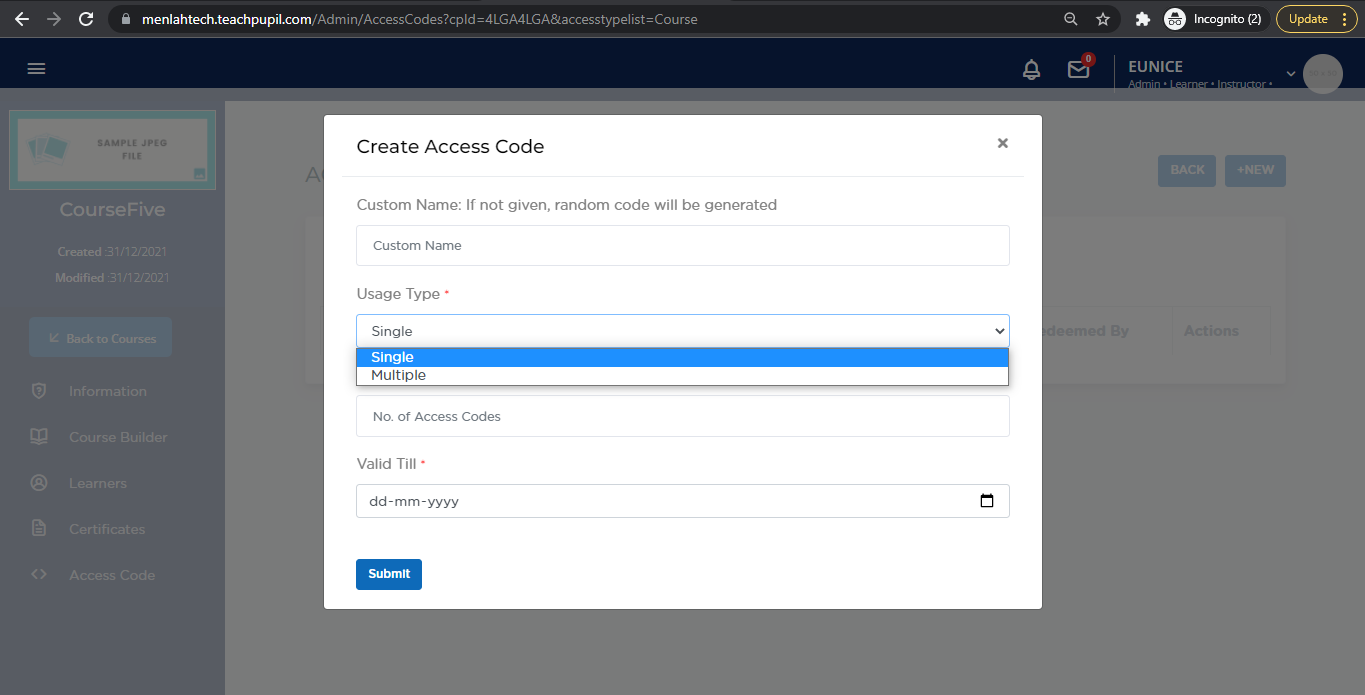Expand the EUNICE user profile menu
This screenshot has height=695, width=1365.
pyautogui.click(x=1290, y=73)
